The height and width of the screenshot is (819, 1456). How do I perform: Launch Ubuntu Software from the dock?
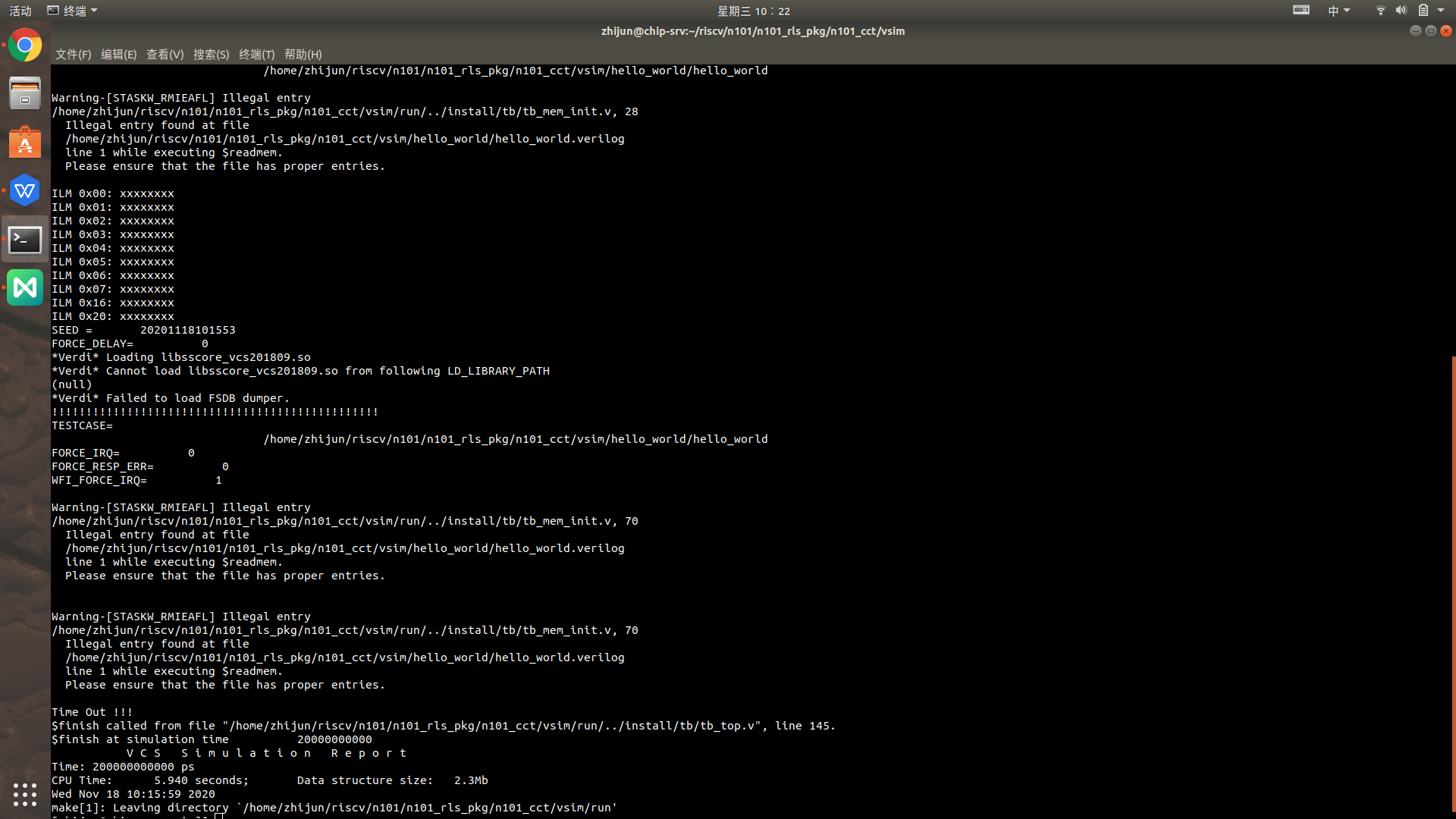click(x=25, y=142)
